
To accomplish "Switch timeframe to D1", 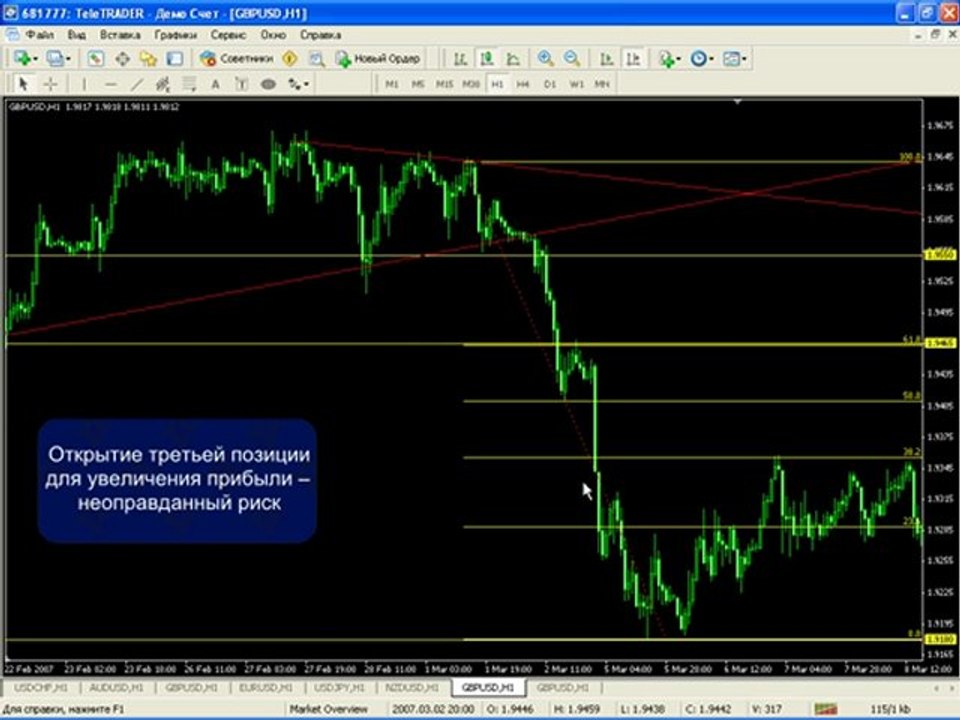I will [x=550, y=84].
